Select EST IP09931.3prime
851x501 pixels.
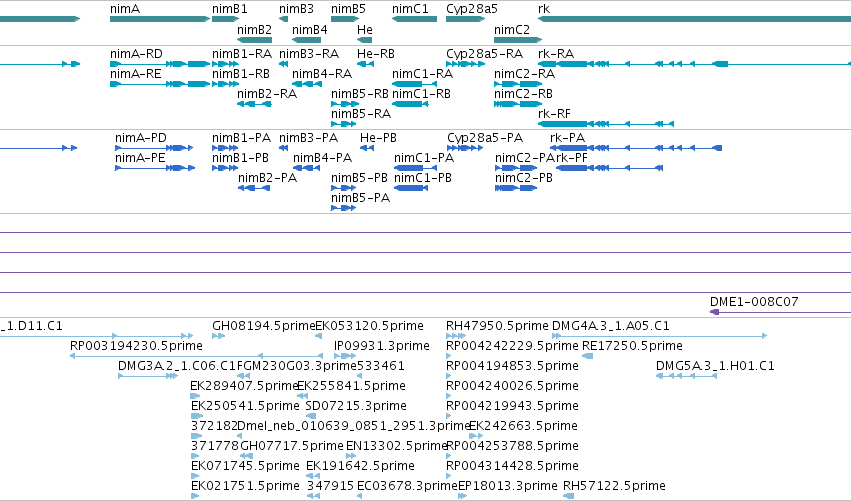382,346
